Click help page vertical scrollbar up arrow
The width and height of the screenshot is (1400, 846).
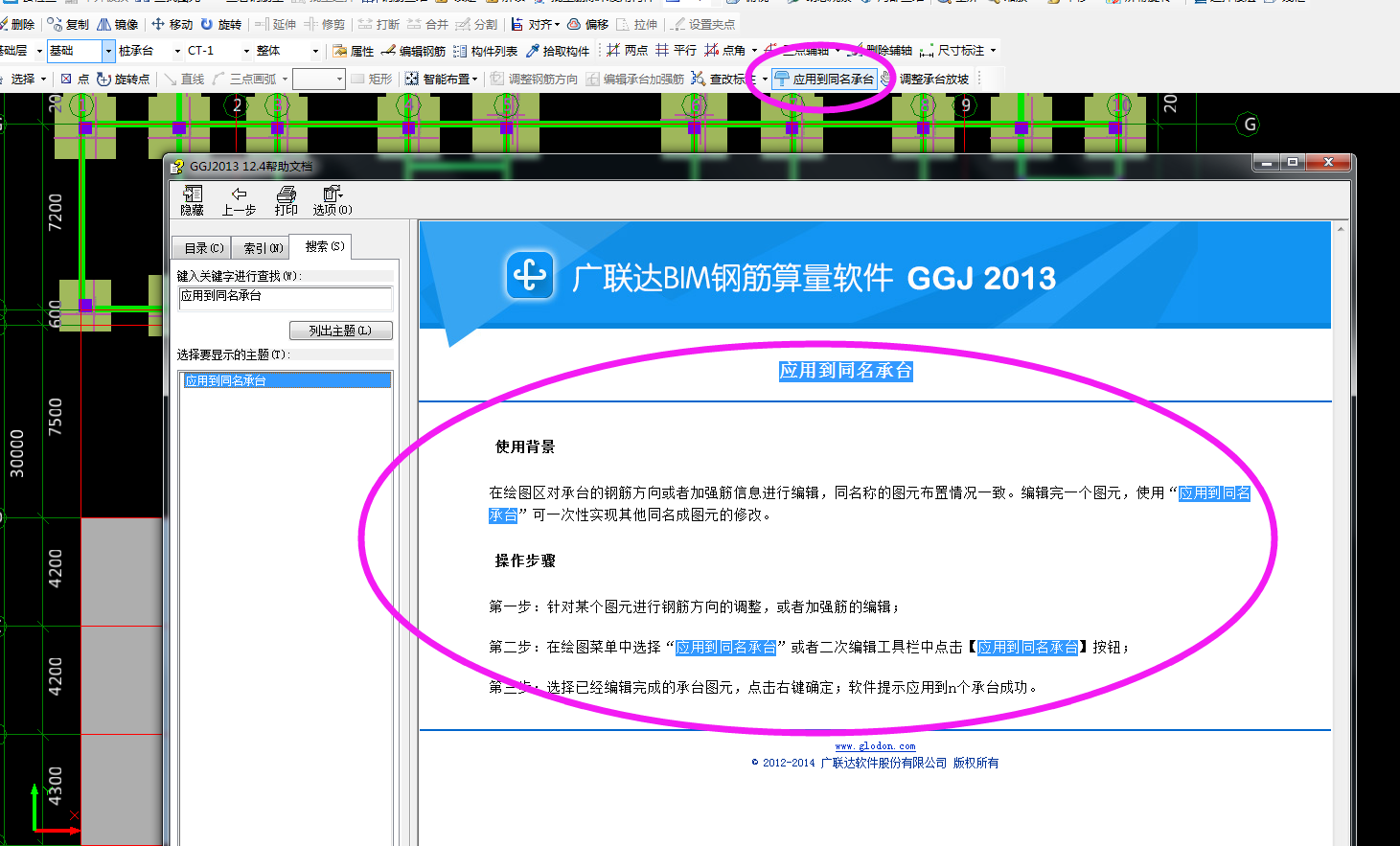[1341, 229]
